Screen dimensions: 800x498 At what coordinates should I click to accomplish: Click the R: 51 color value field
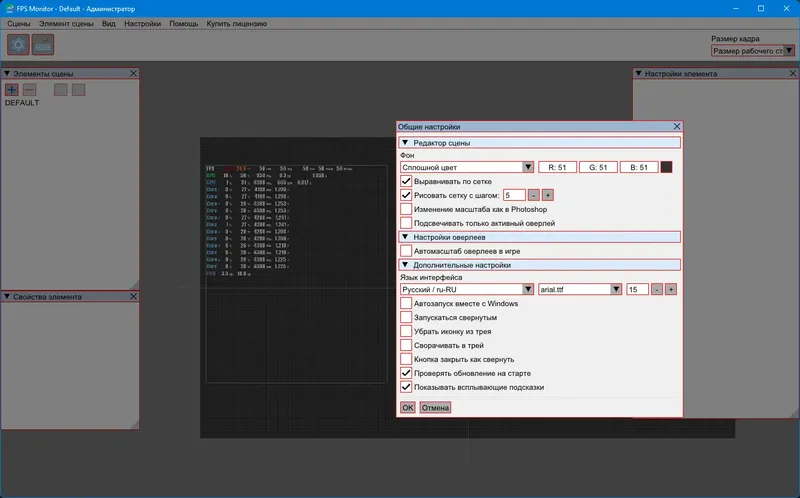click(558, 167)
